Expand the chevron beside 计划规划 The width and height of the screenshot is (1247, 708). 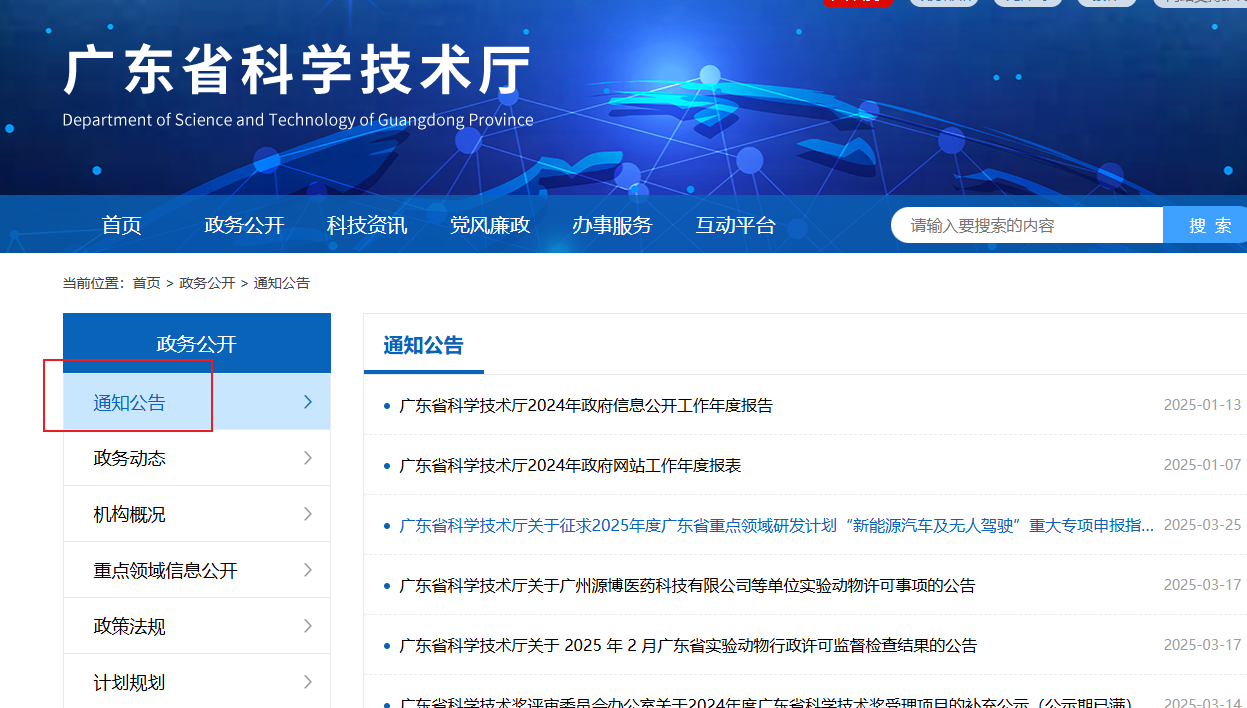[x=308, y=682]
